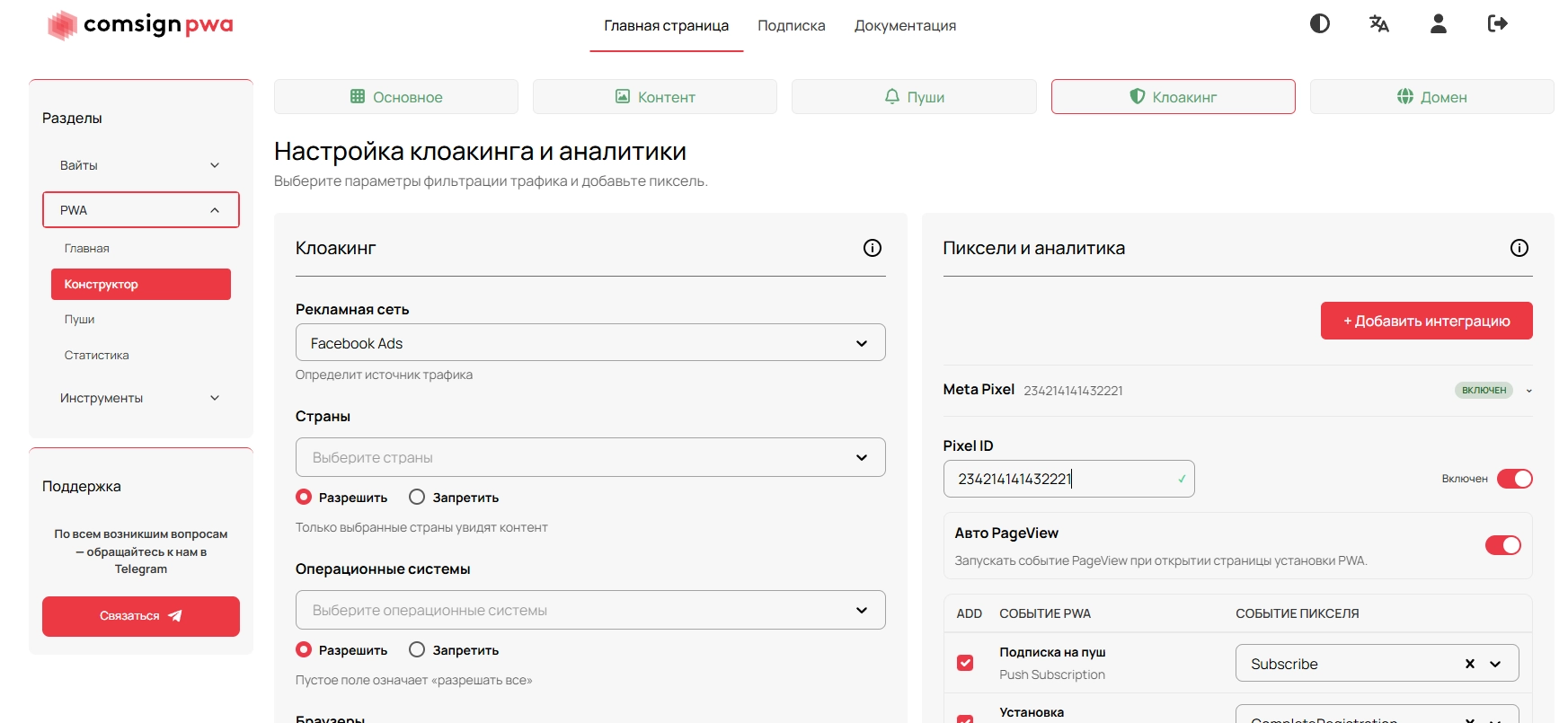Click the СОБЫТИЕ PWA column header

click(x=1045, y=613)
